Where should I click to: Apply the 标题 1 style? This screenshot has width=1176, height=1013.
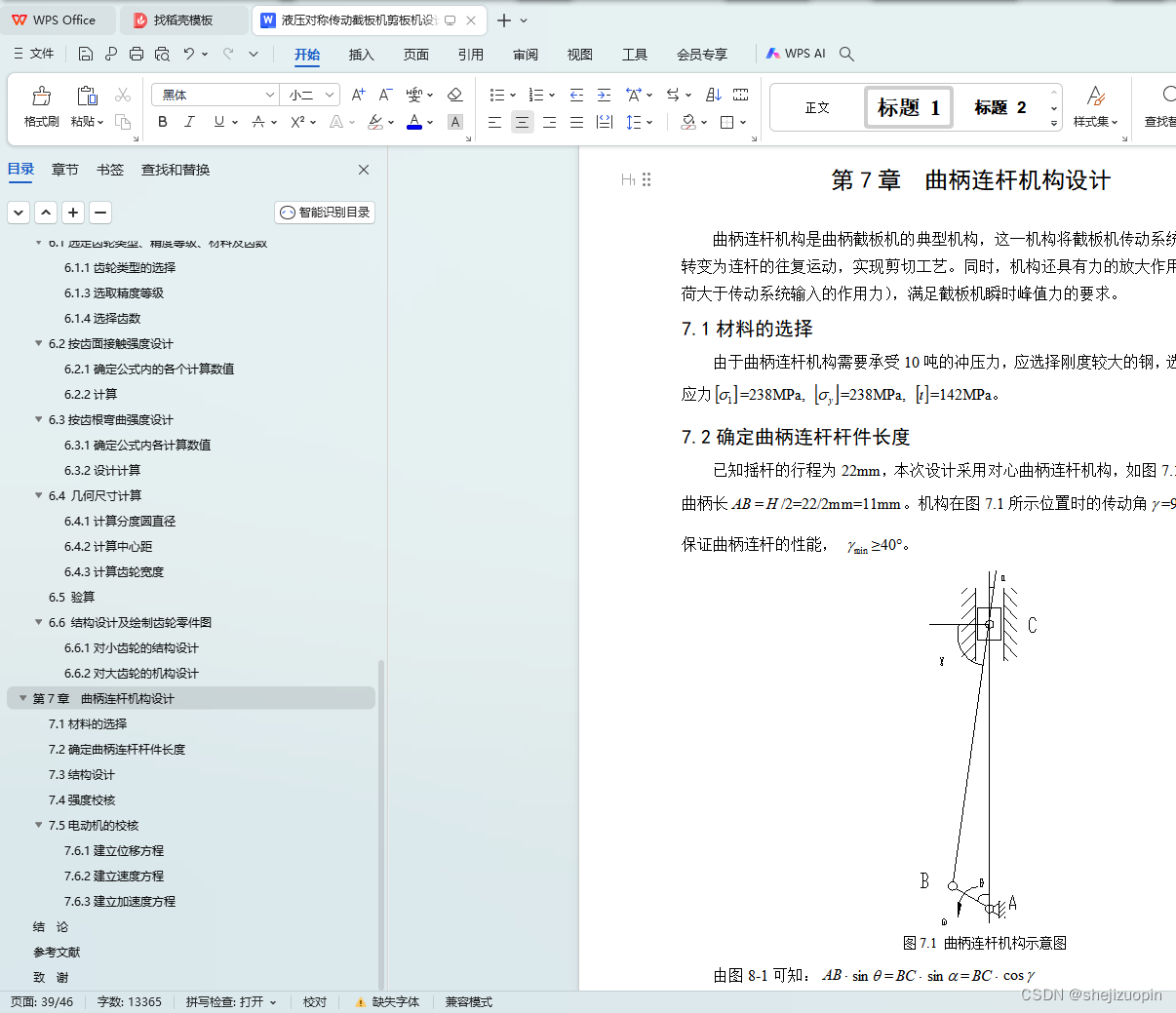pos(909,107)
